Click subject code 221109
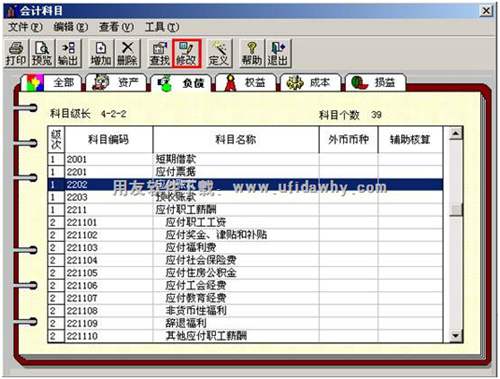This screenshot has width=500, height=379. (82, 324)
